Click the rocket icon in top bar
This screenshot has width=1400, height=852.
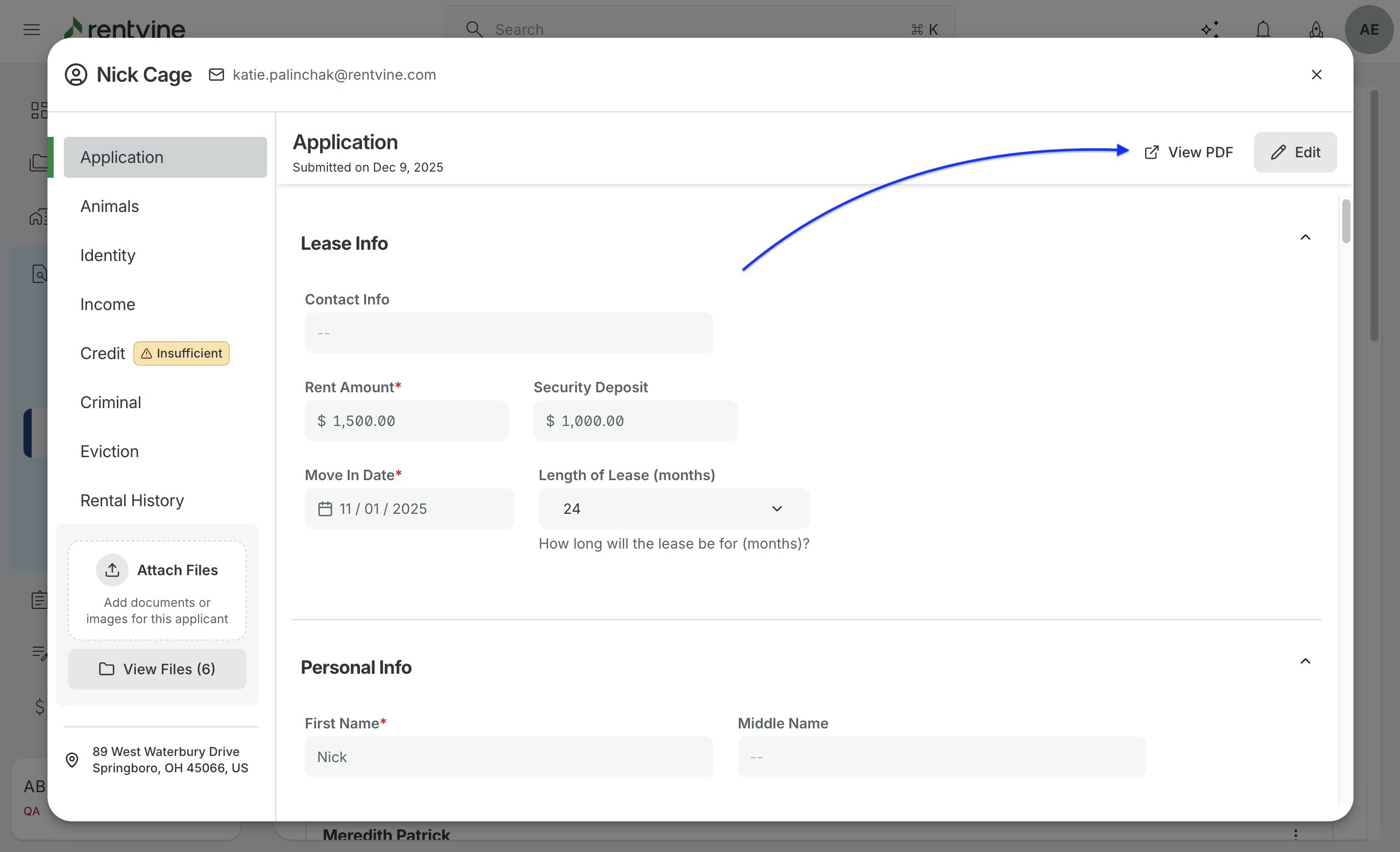1315,29
